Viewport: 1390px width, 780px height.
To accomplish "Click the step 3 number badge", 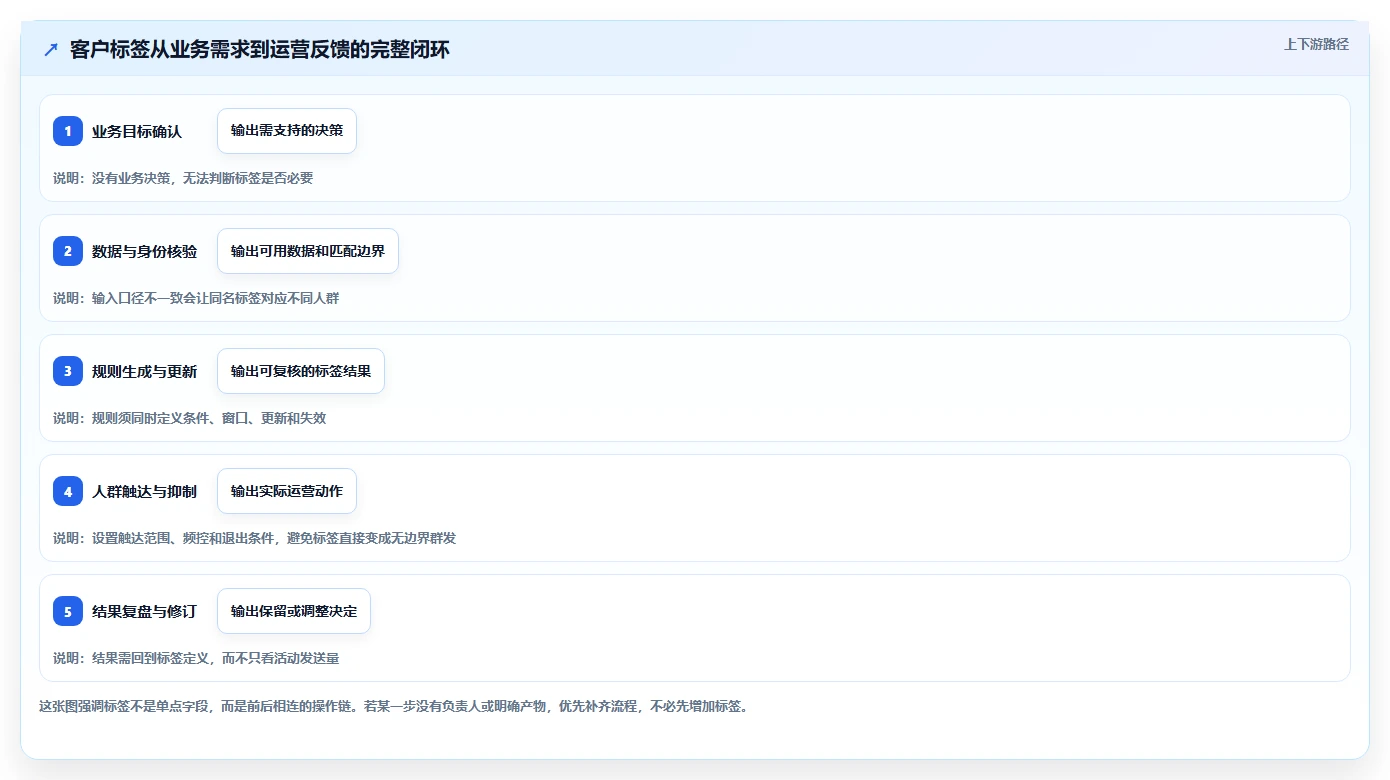I will point(68,371).
